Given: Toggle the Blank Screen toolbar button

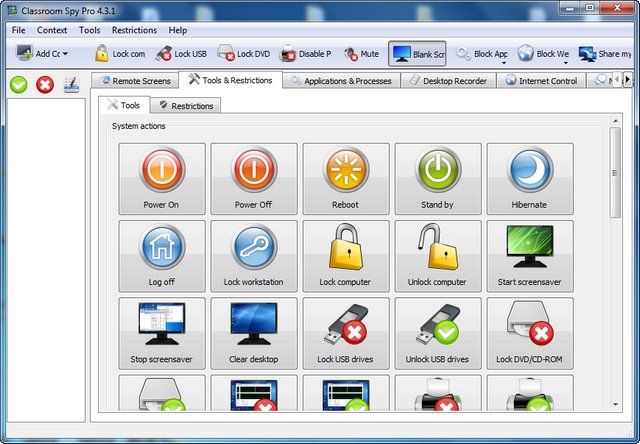Looking at the screenshot, I should (417, 54).
